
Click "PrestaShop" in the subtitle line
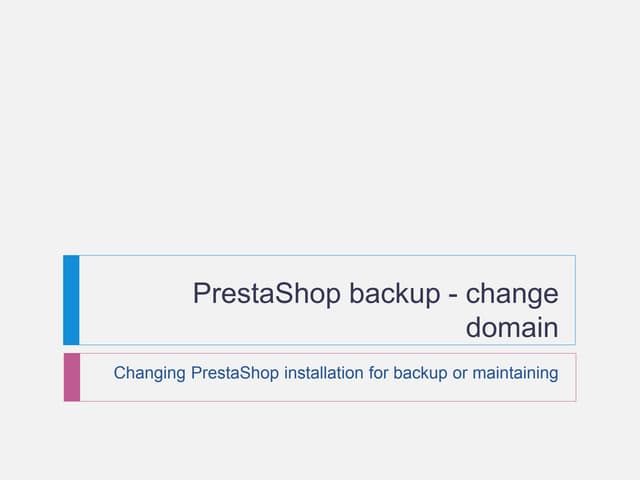pos(235,374)
